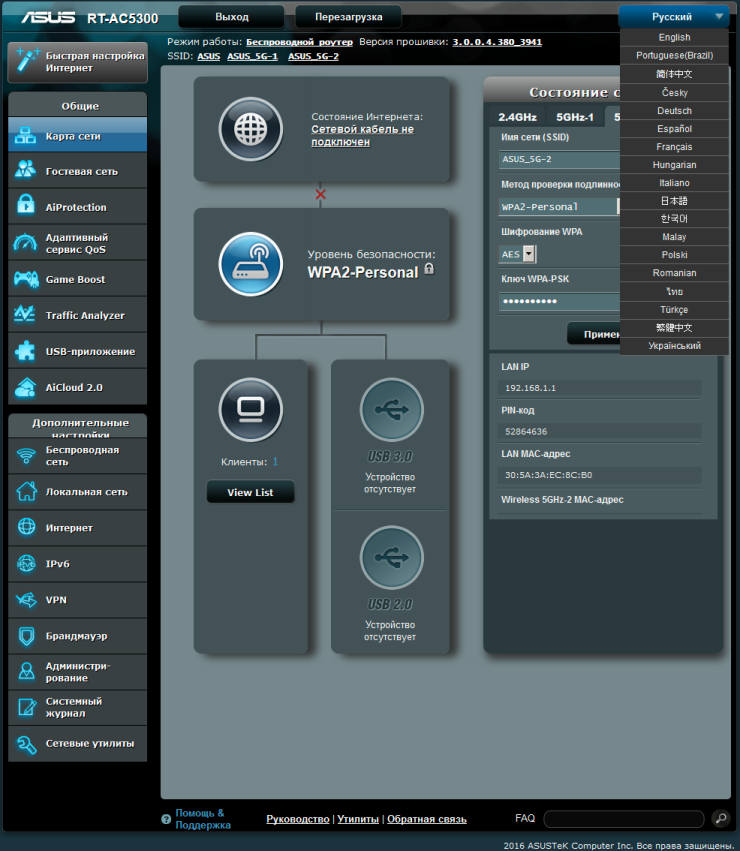Click the FAQ search magnifier icon
This screenshot has height=851, width=740.
coord(721,818)
